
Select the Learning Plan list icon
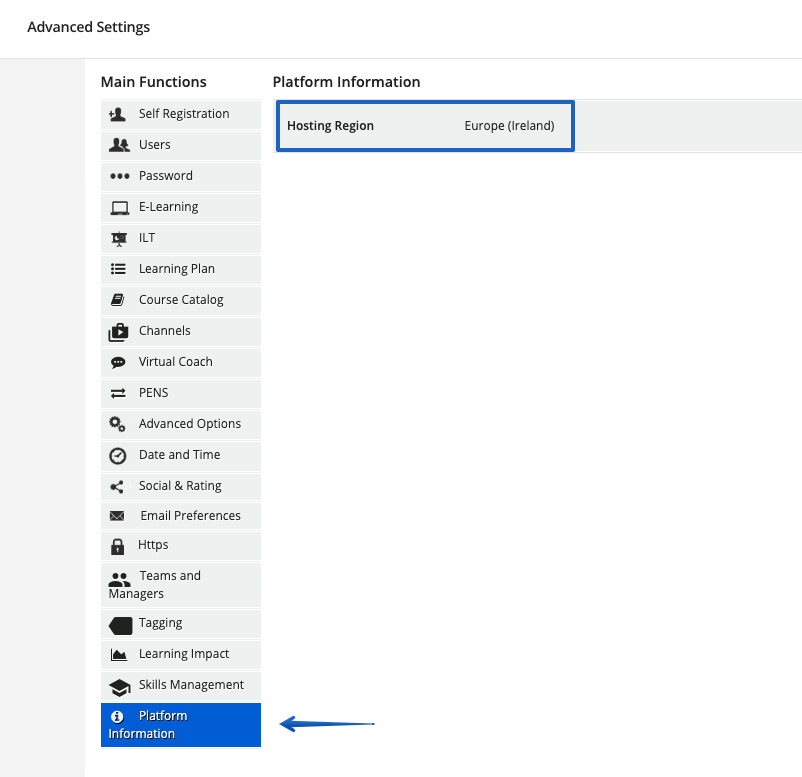120,269
